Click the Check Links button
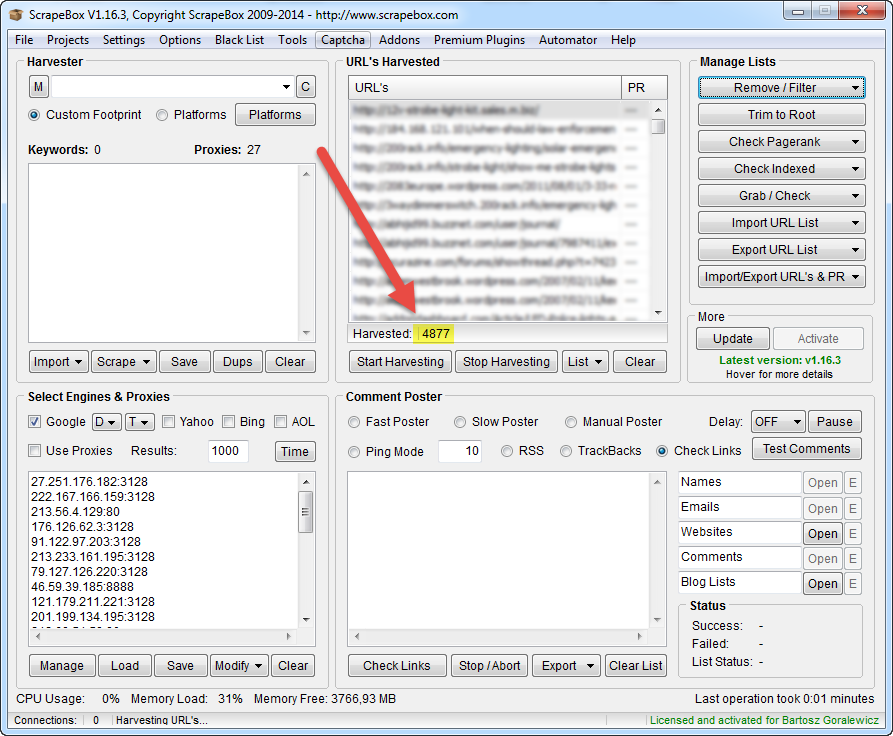The height and width of the screenshot is (736, 893). [x=397, y=666]
